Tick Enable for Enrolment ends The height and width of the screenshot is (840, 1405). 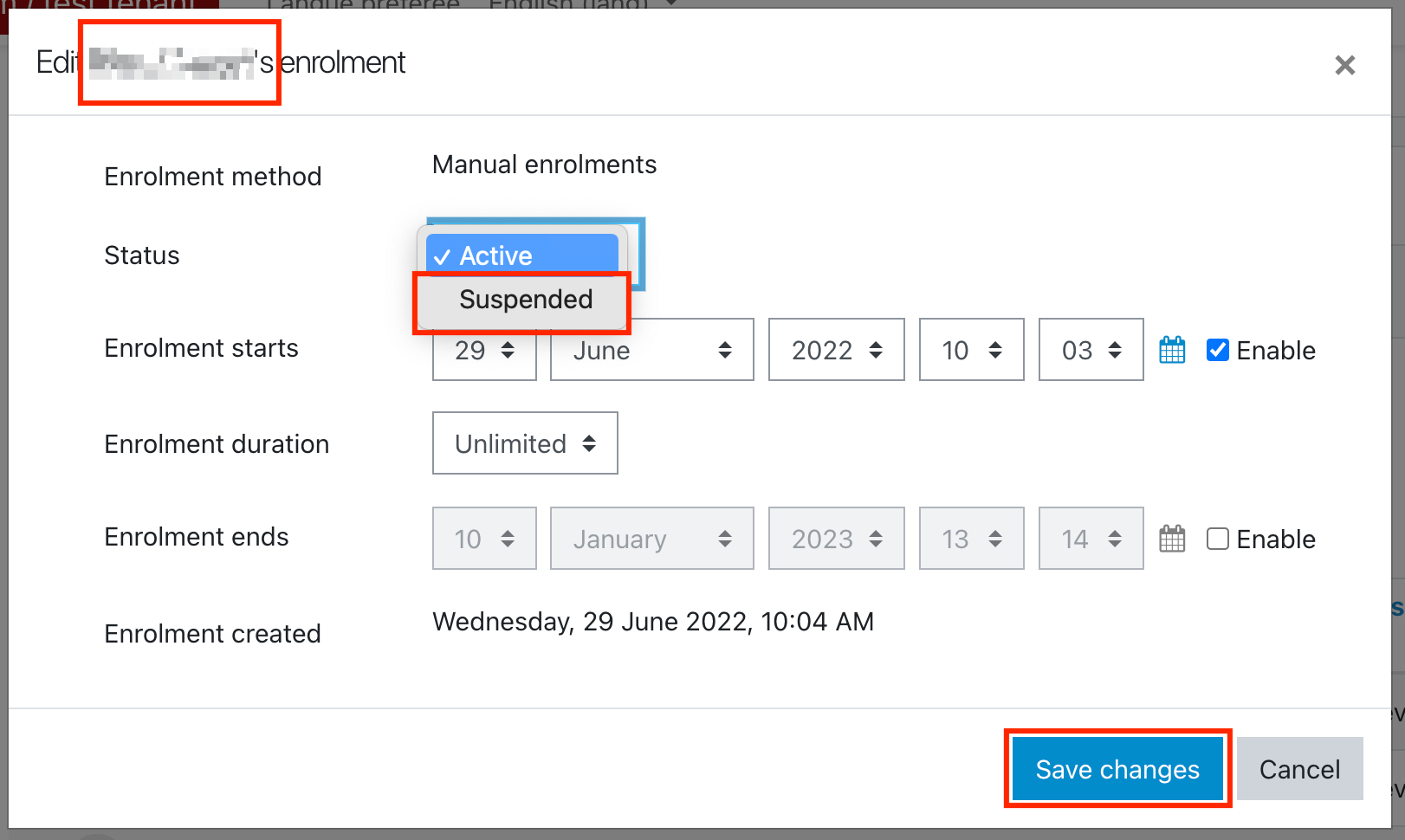click(1217, 539)
